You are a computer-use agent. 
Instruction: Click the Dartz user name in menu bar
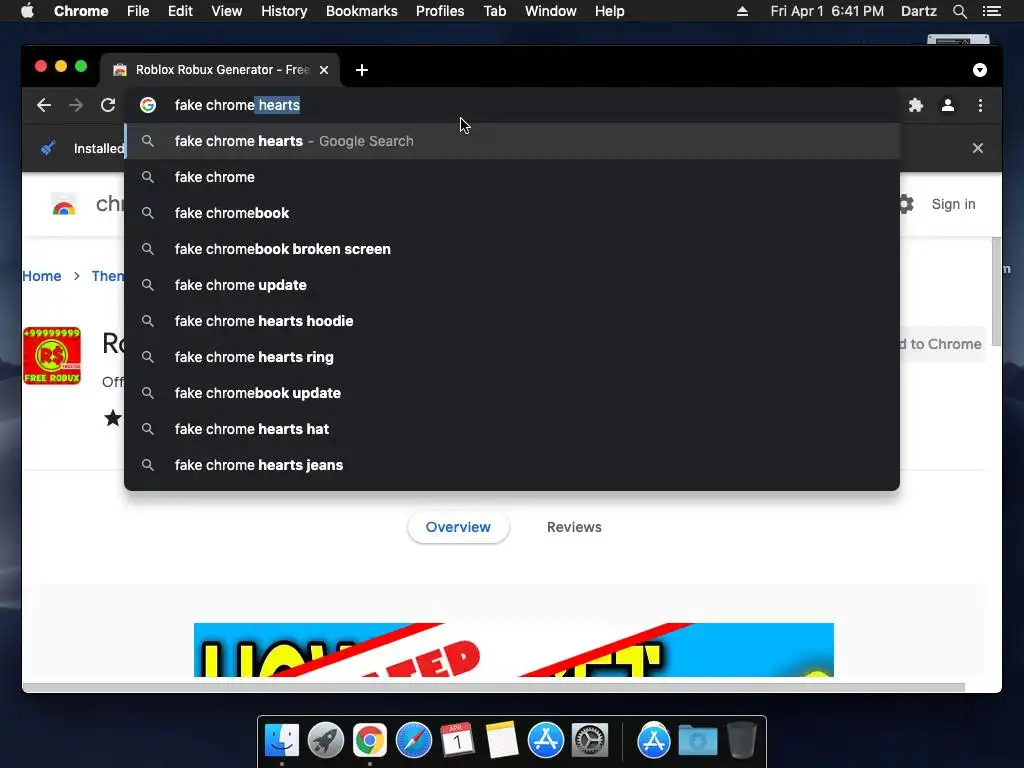click(x=919, y=11)
